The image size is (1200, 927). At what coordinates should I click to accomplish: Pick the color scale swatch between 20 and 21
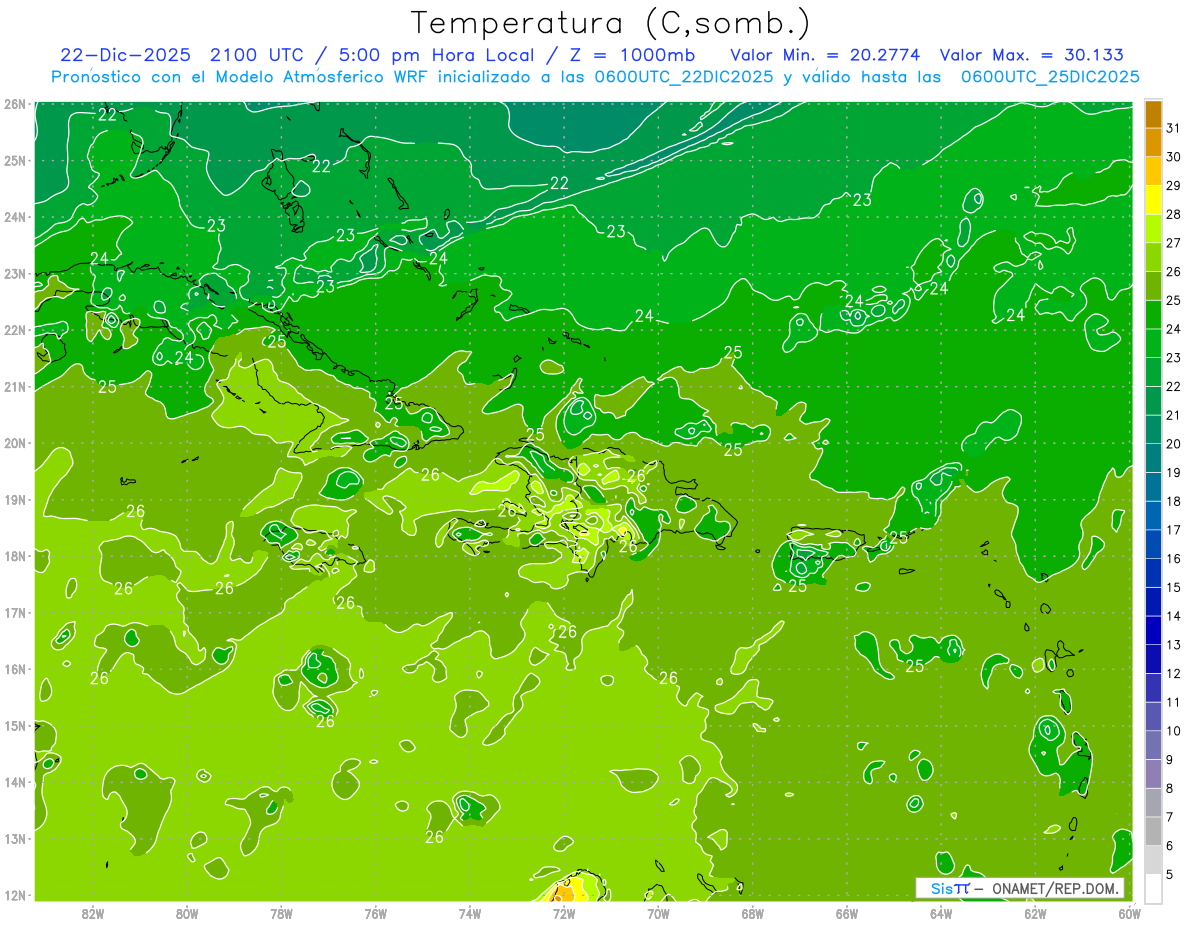[1153, 429]
